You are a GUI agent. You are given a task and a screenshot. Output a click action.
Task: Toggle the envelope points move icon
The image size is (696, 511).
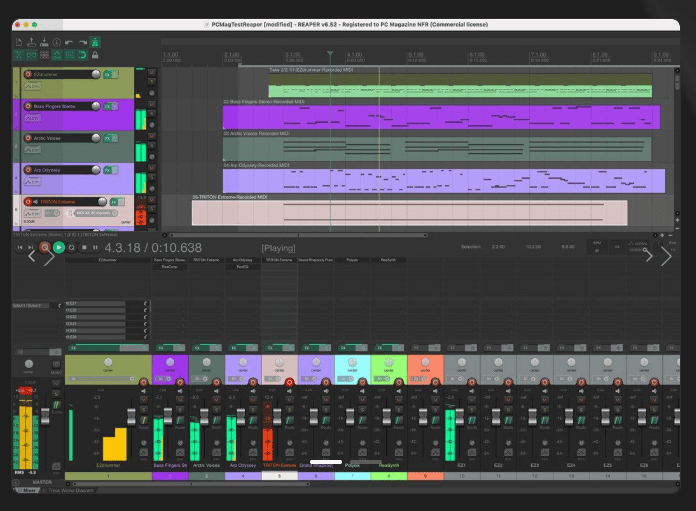click(57, 55)
